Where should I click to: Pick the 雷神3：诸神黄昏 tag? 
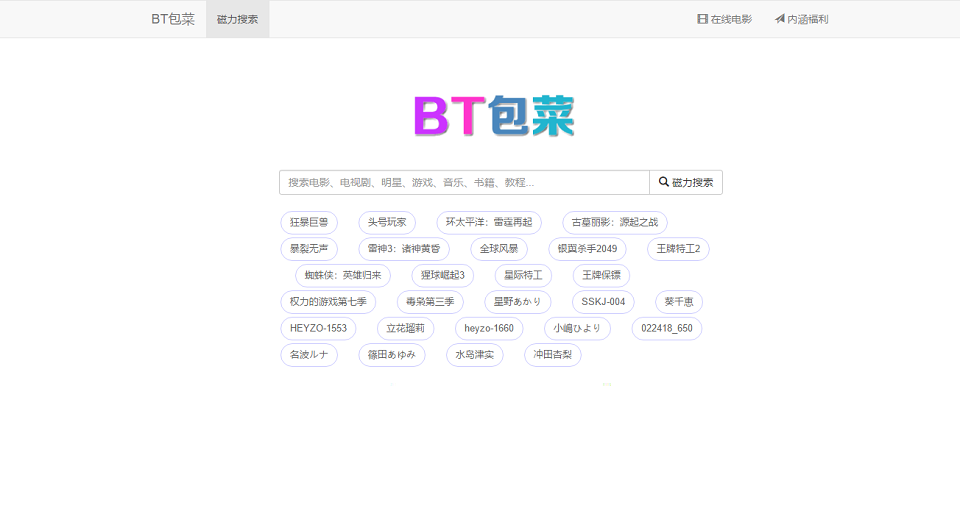pyautogui.click(x=404, y=249)
